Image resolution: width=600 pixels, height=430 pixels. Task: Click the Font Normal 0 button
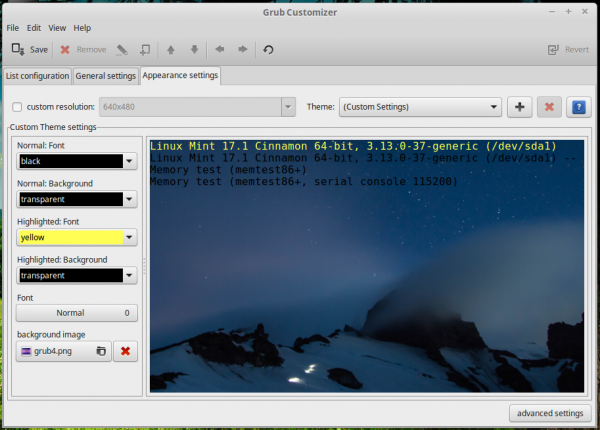[x=77, y=313]
